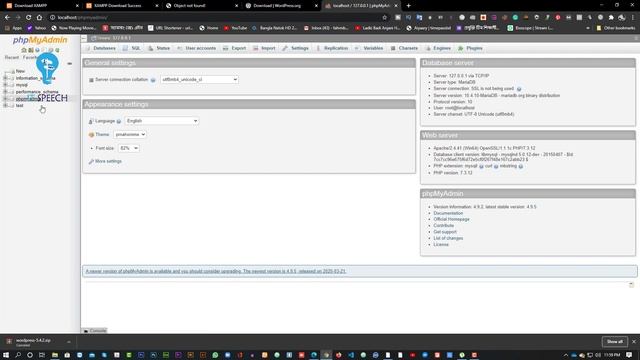The height and width of the screenshot is (360, 640).
Task: Switch to the Databases tab
Action: pyautogui.click(x=101, y=48)
